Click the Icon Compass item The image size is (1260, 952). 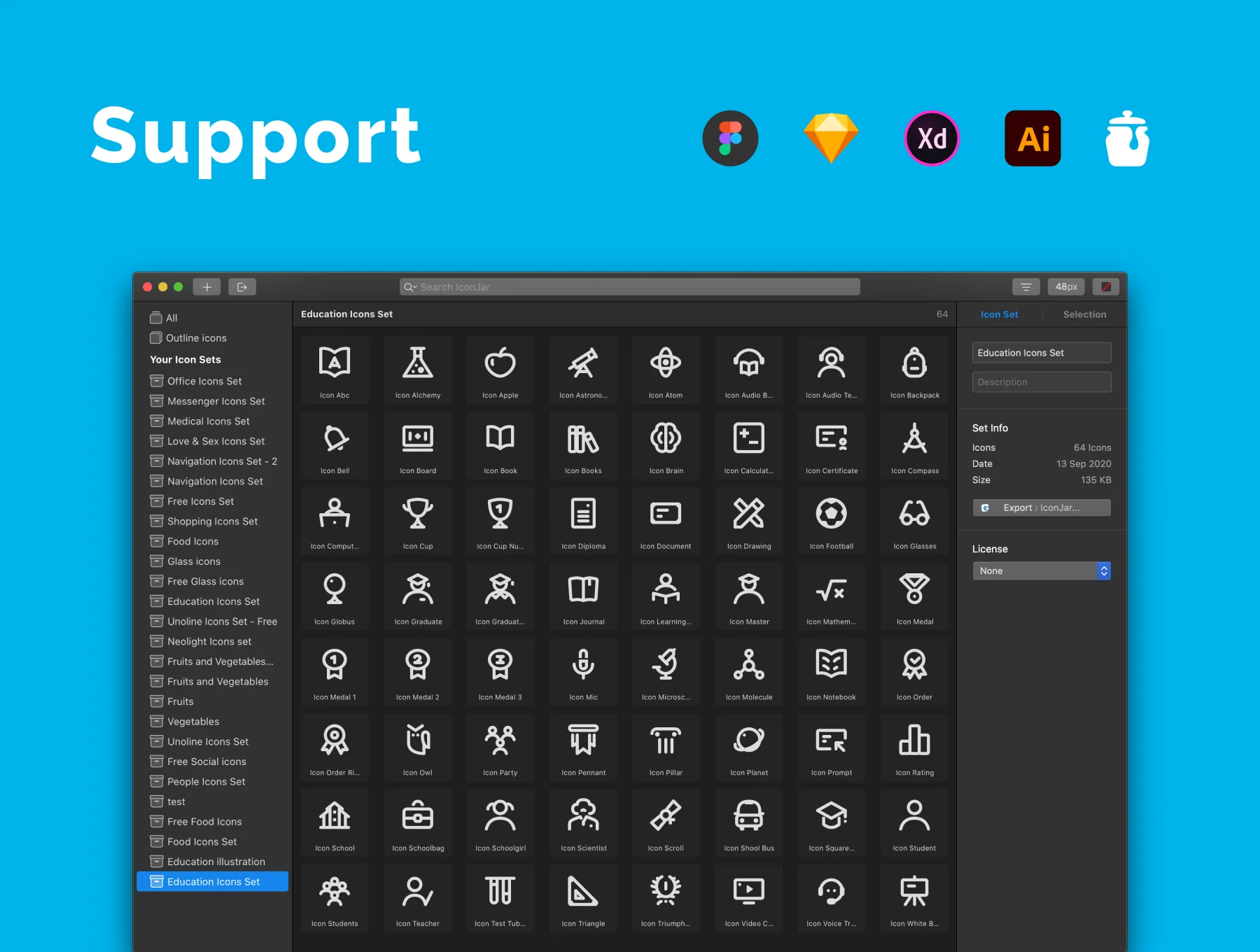tap(915, 445)
